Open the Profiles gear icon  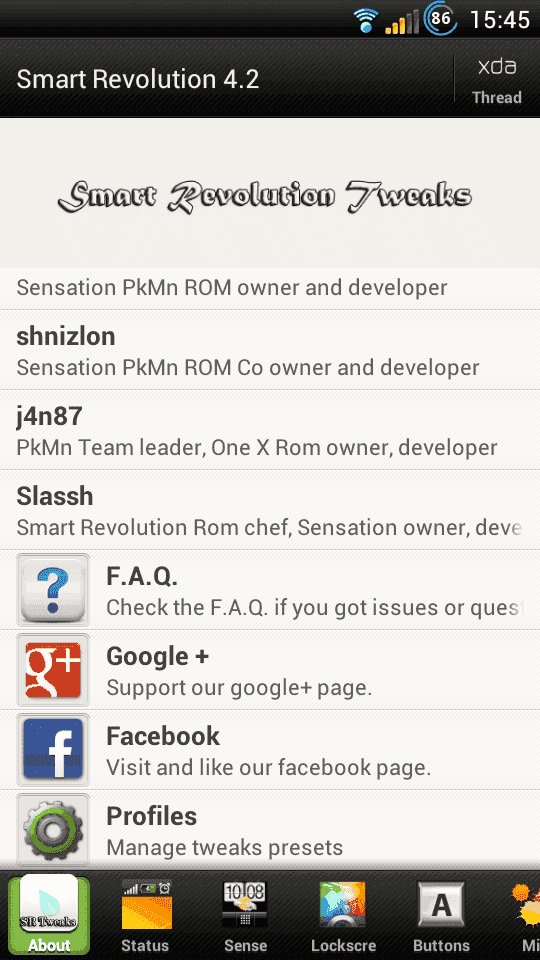tap(53, 830)
